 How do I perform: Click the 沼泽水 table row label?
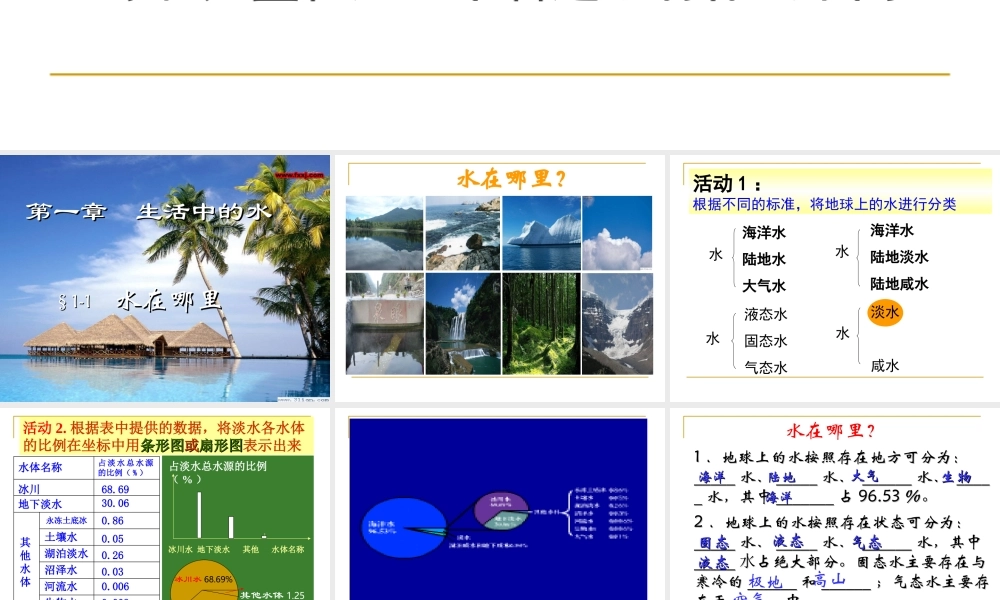click(x=61, y=570)
